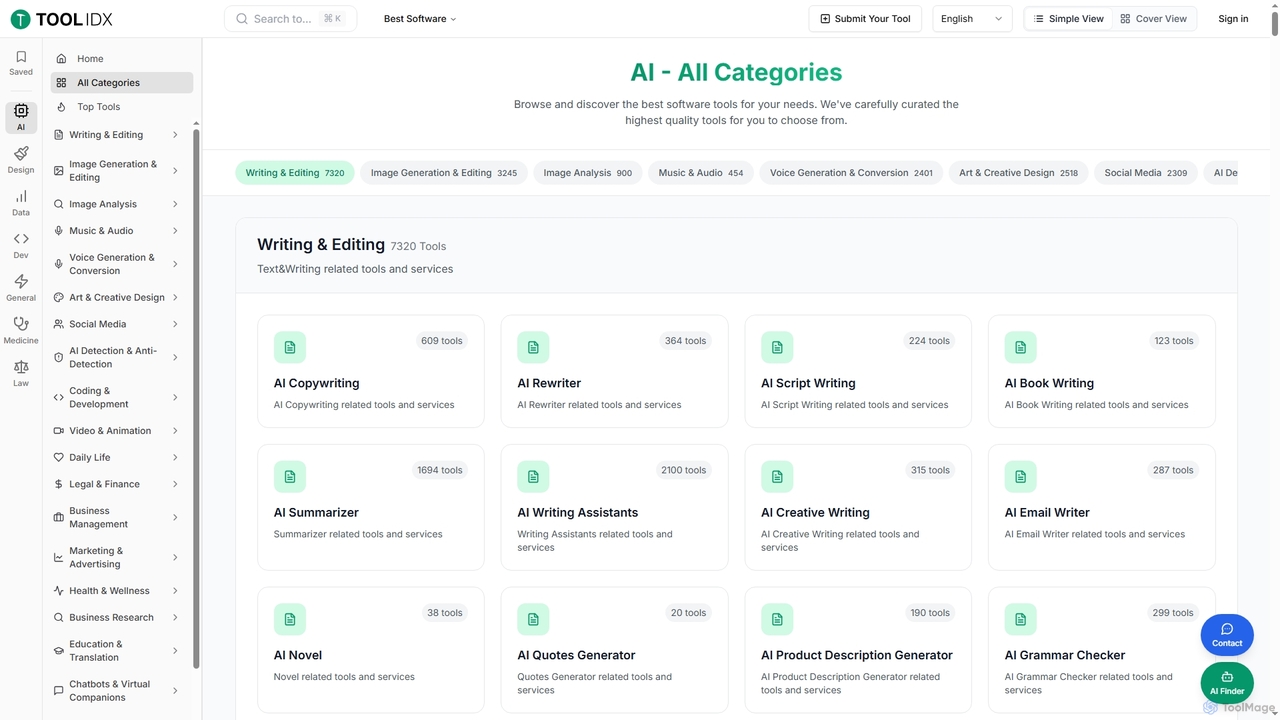Click the Sign in link

1233,19
